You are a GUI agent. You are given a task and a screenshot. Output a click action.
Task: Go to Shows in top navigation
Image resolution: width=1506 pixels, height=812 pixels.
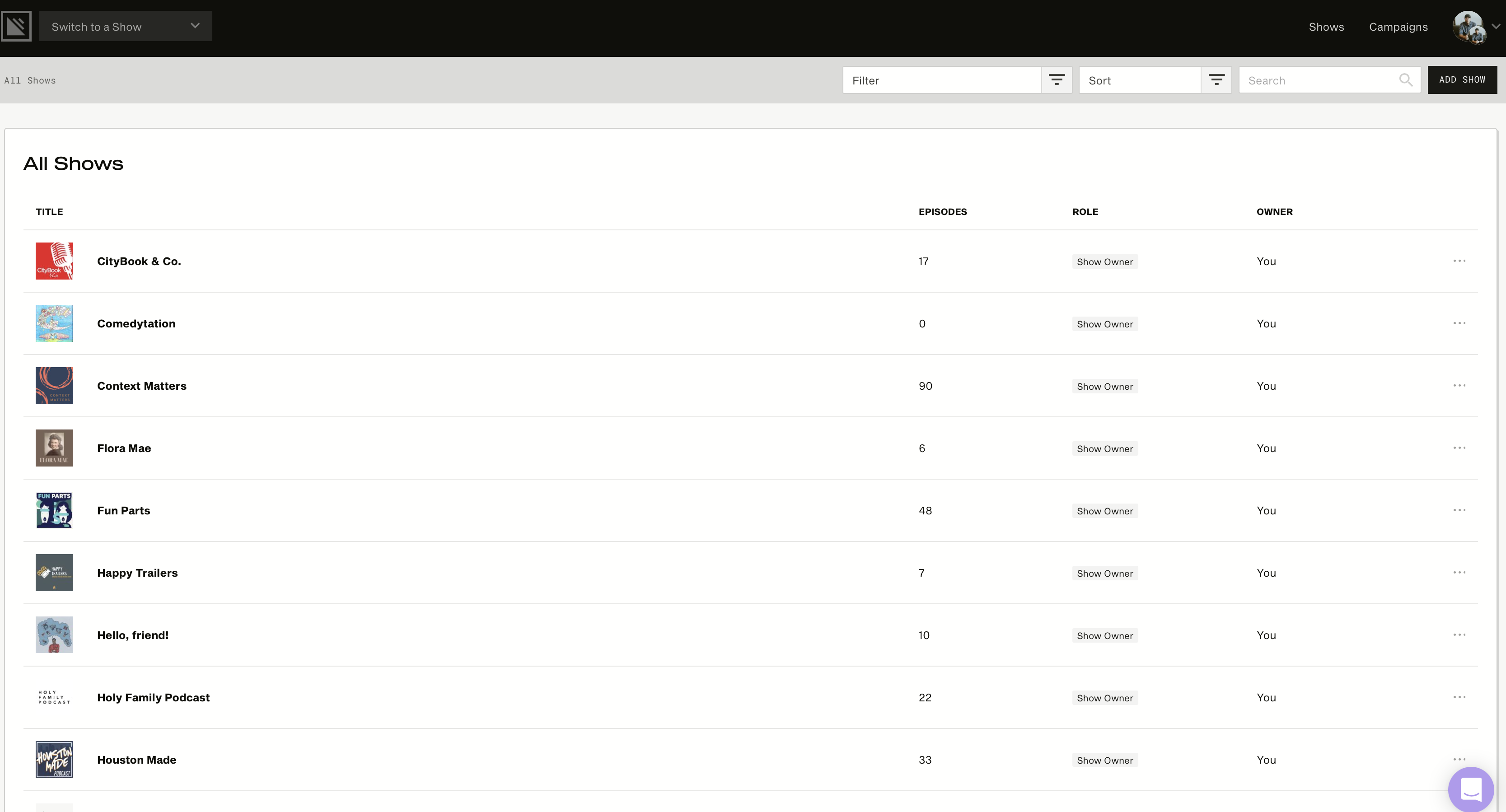(x=1326, y=27)
